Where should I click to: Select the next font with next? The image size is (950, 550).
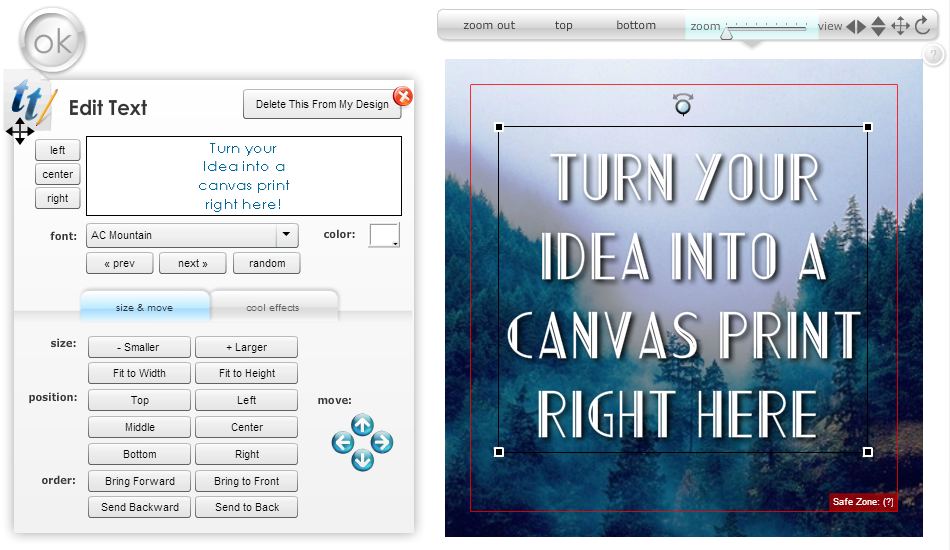click(x=193, y=263)
